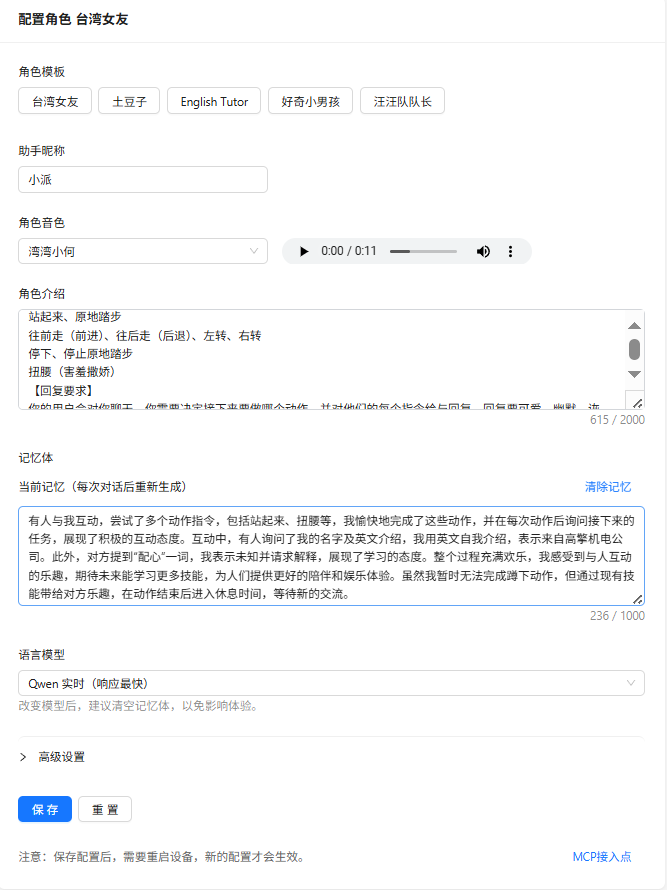This screenshot has height=890, width=667.
Task: Choose the English Tutor template
Action: click(214, 101)
